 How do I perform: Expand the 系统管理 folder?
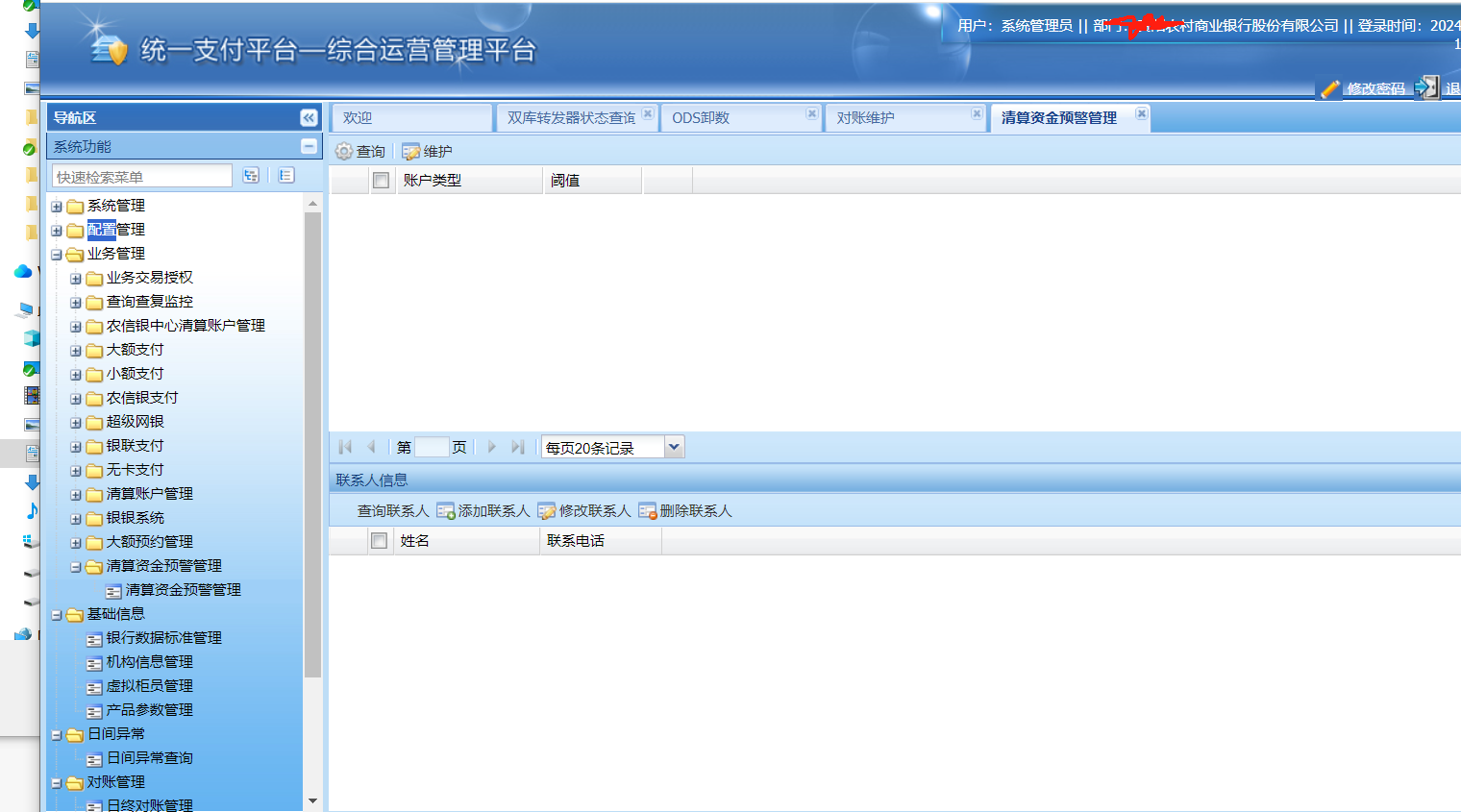[57, 207]
